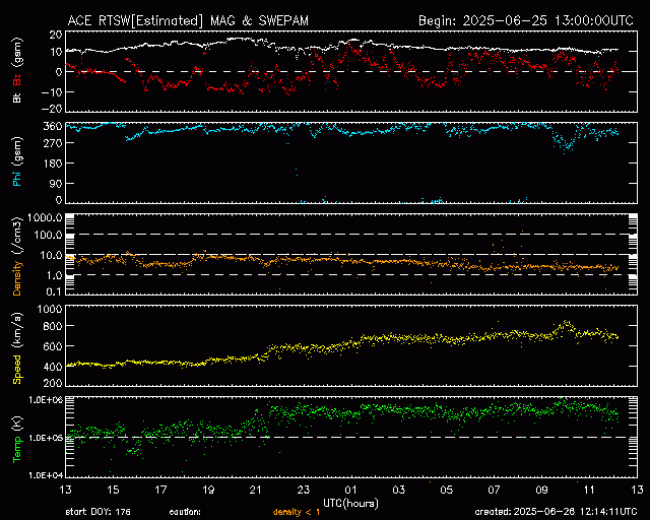
Task: Click the '1000.0' tick on the Density axis
Action: tap(47, 218)
